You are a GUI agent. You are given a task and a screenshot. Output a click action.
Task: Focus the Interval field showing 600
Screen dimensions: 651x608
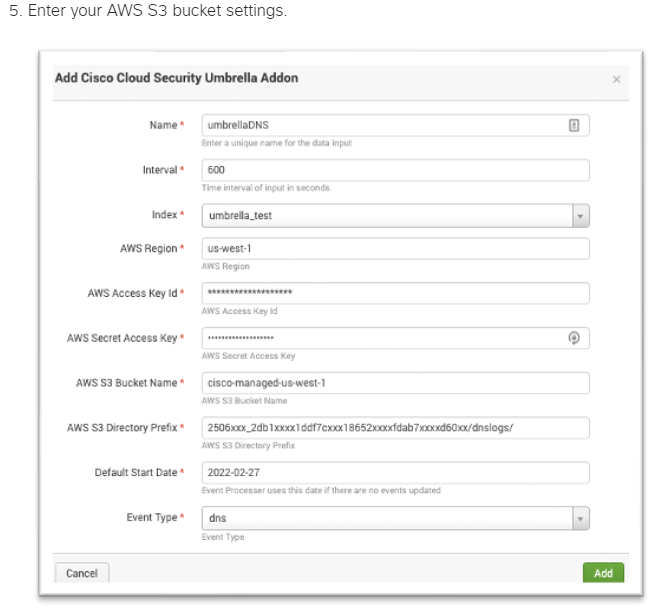395,170
